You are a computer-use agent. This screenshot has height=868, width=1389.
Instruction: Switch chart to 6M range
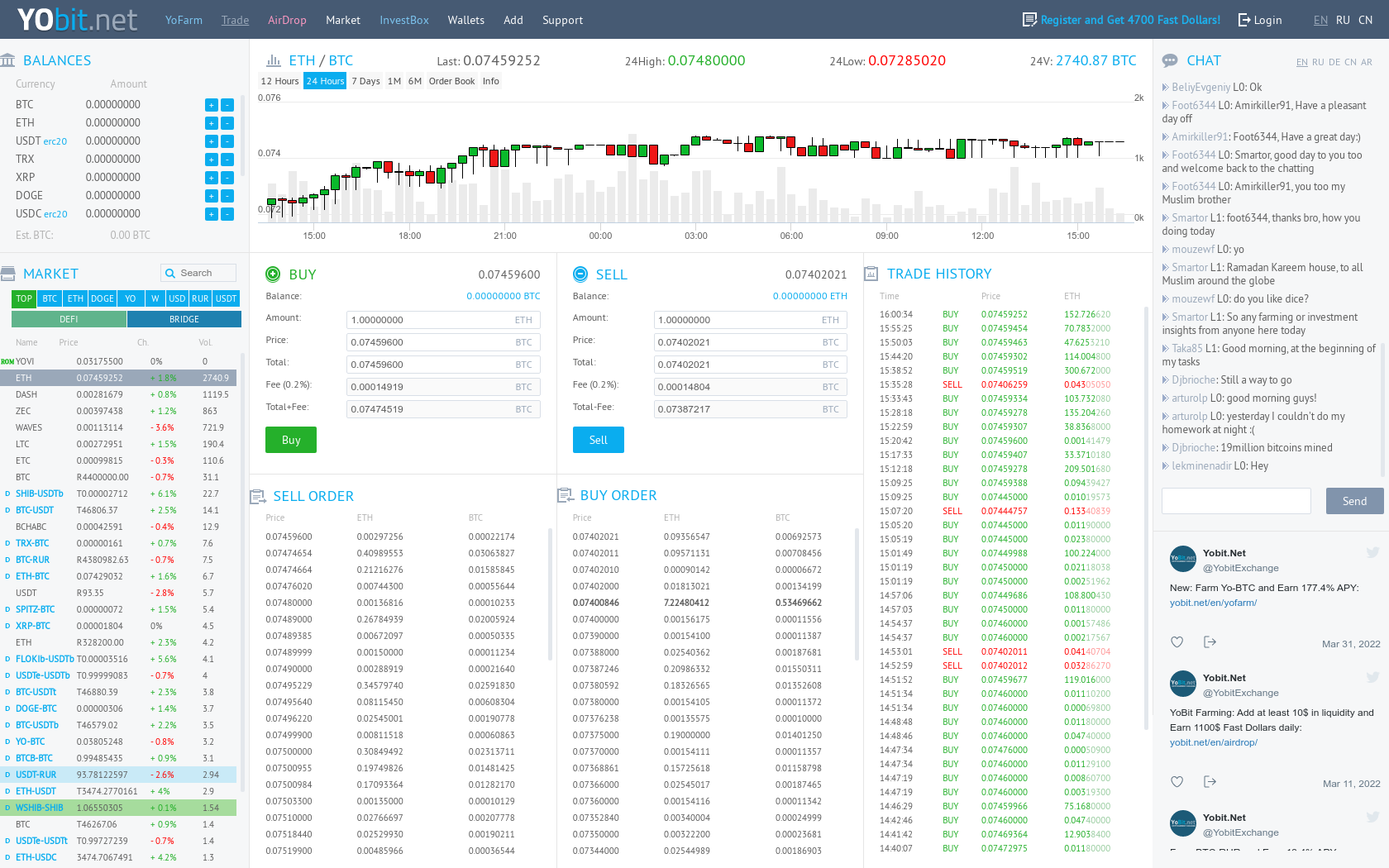[415, 81]
